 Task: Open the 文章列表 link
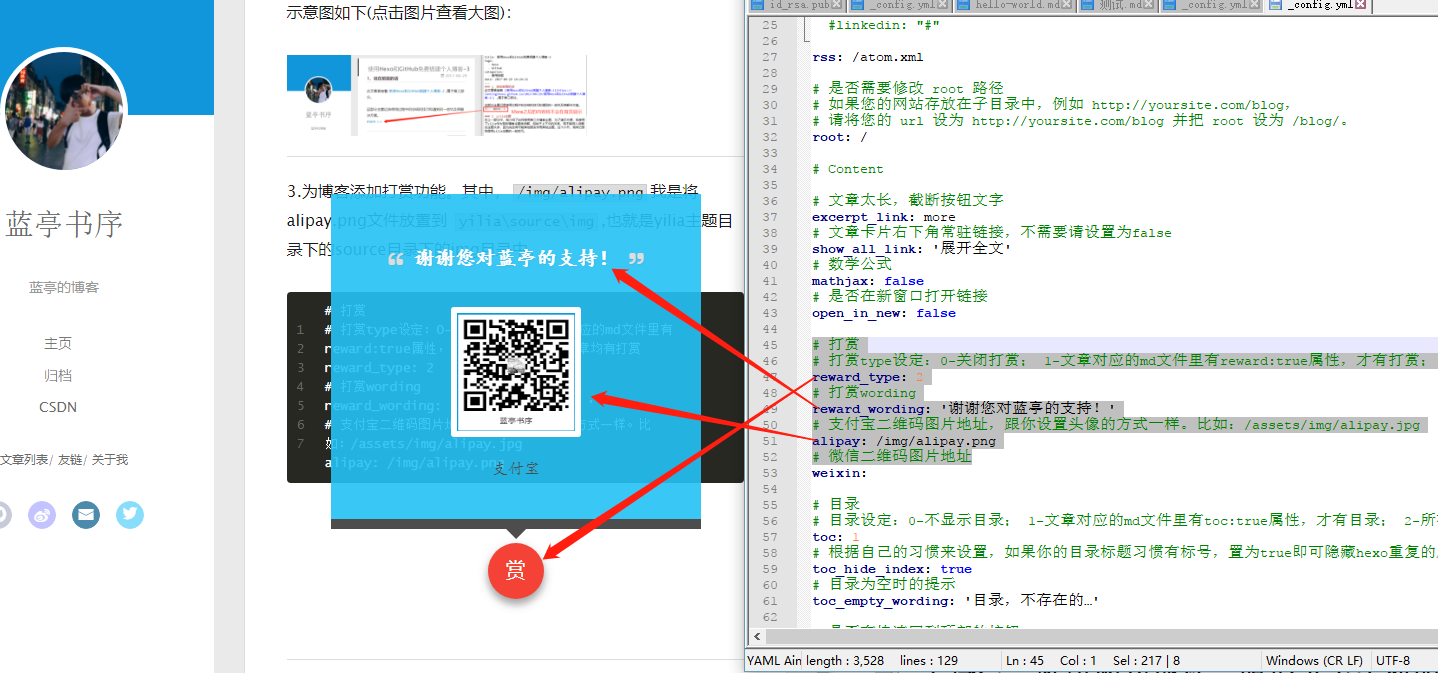[24, 460]
